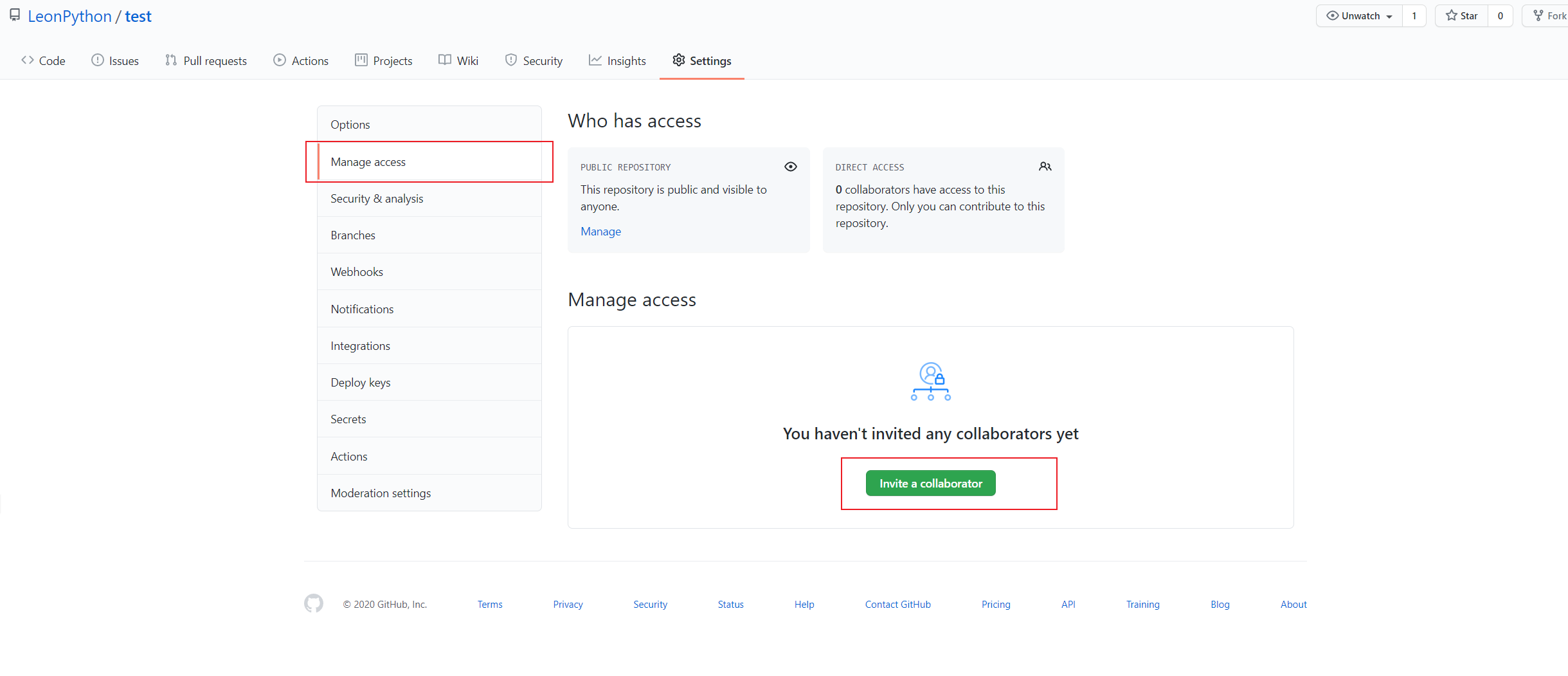Open Moderation settings

pos(429,493)
